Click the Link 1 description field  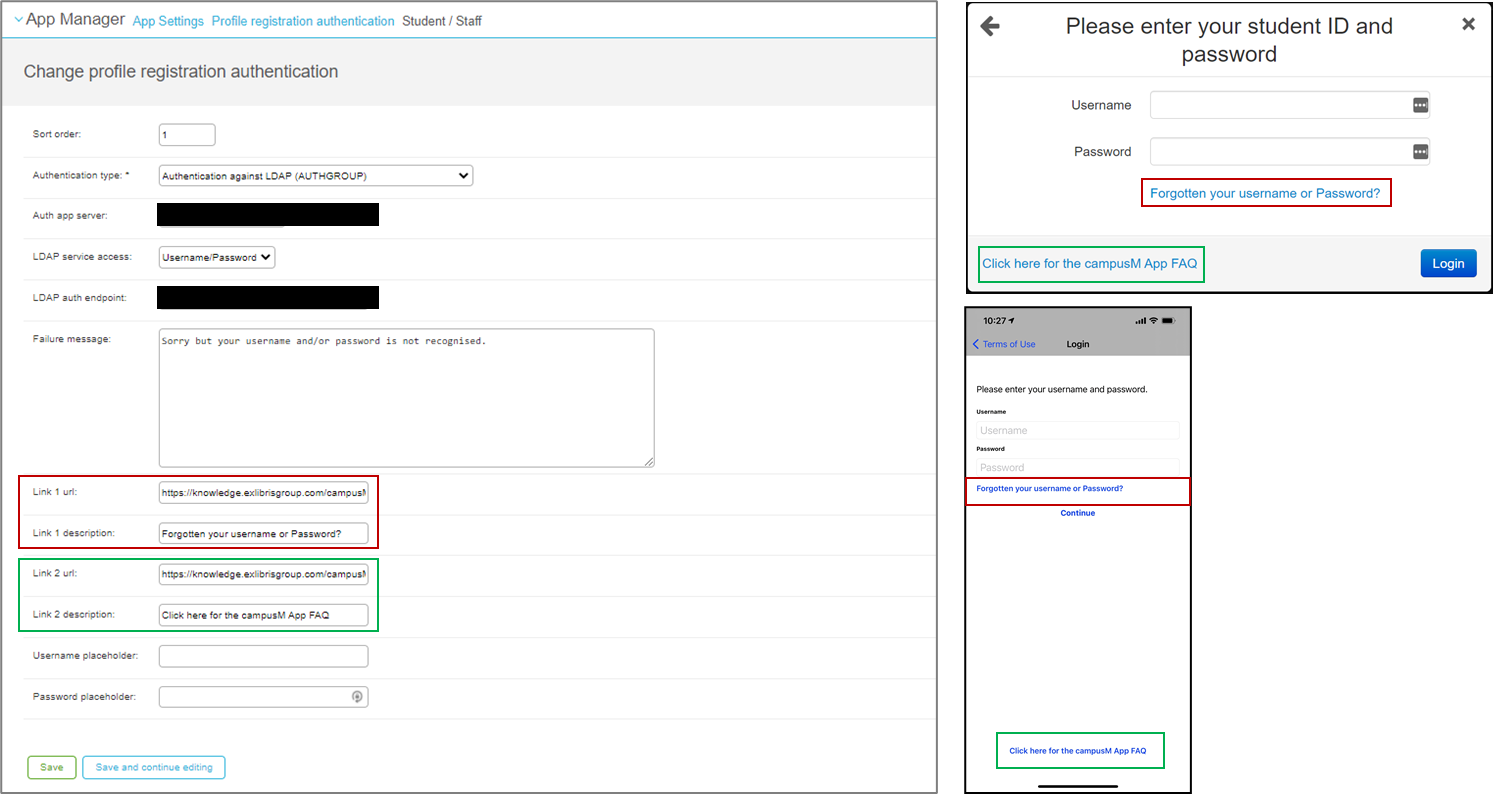(263, 534)
